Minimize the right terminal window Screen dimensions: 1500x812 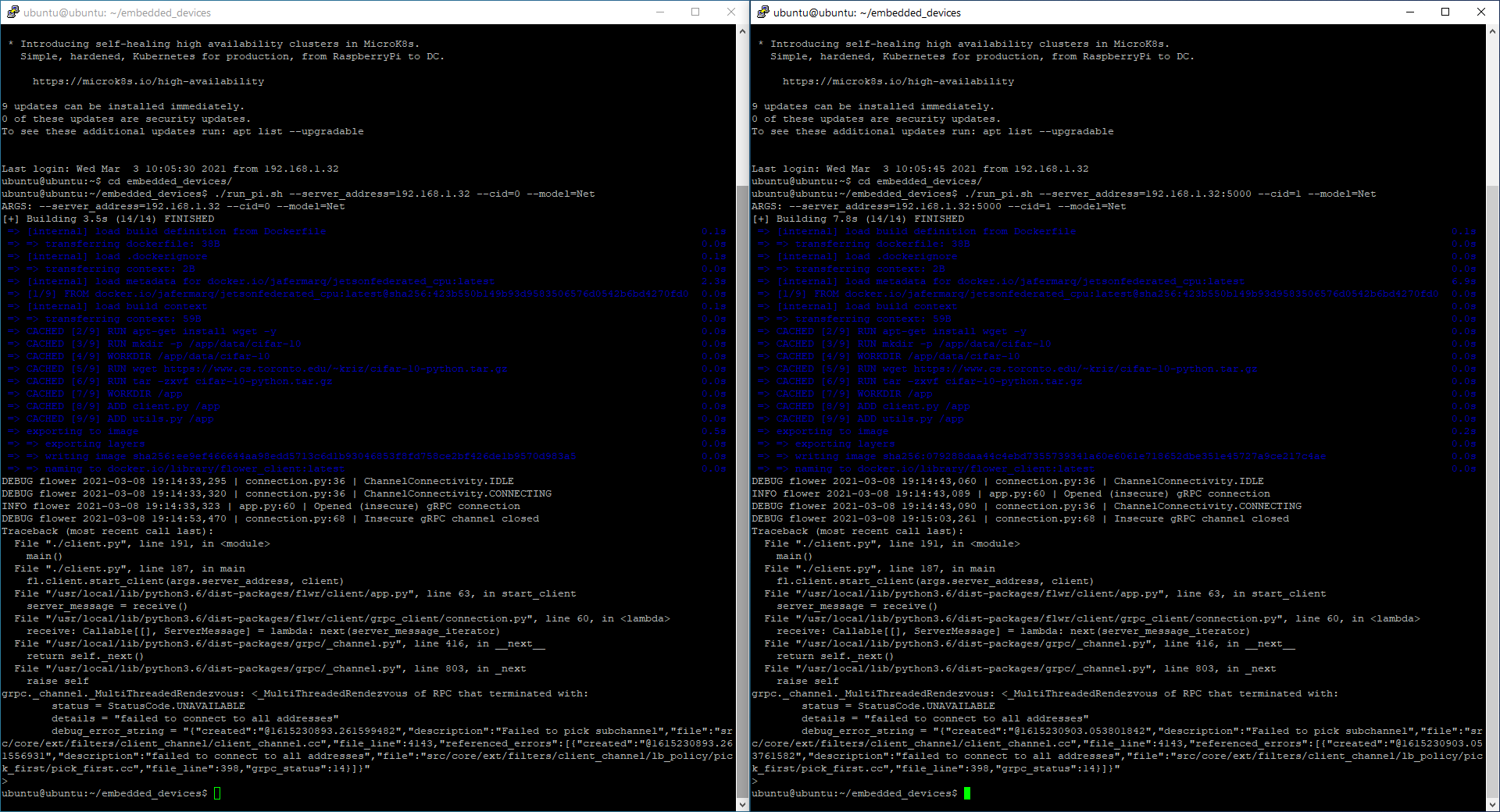[x=1409, y=12]
